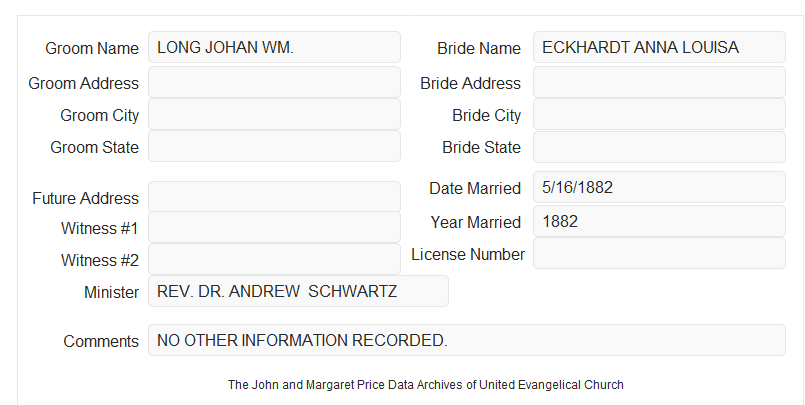
Task: Click the Date Married label
Action: [475, 188]
